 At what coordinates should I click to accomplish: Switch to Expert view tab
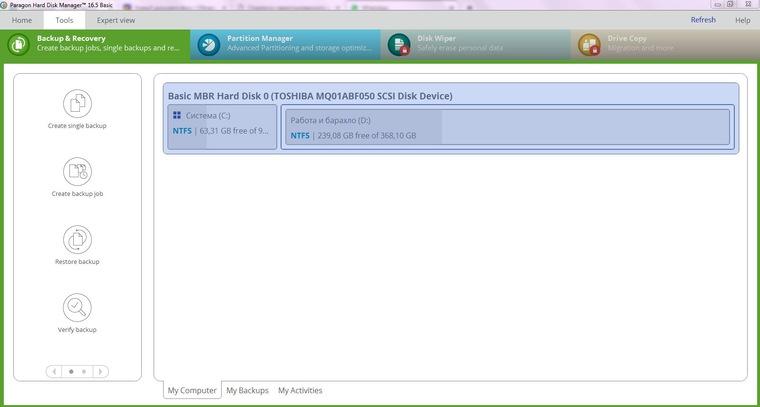coord(116,20)
